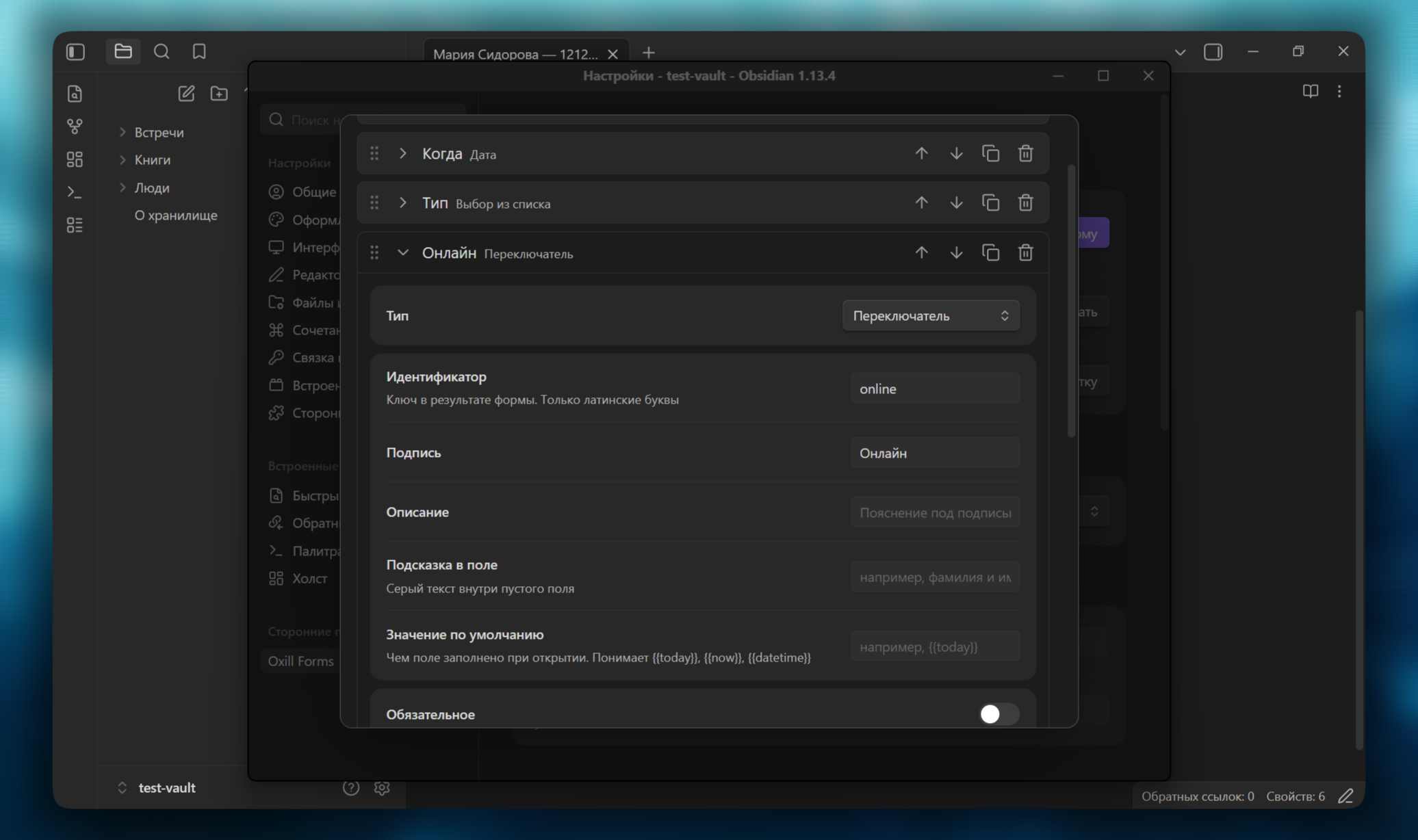
Task: Collapse the Онлайн field row
Action: click(x=403, y=252)
